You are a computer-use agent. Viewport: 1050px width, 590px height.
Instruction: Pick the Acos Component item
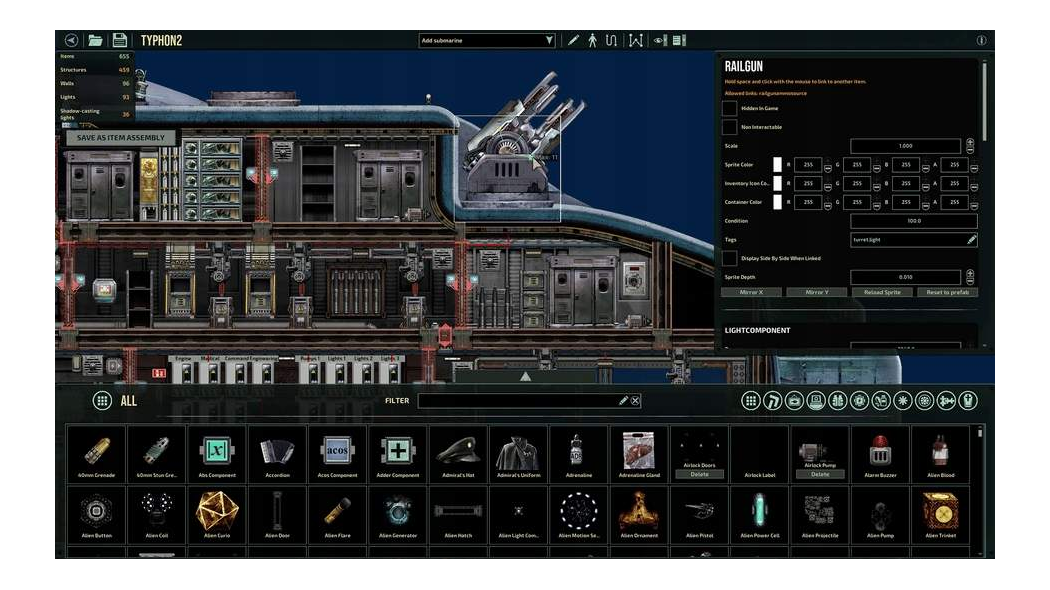(x=338, y=454)
